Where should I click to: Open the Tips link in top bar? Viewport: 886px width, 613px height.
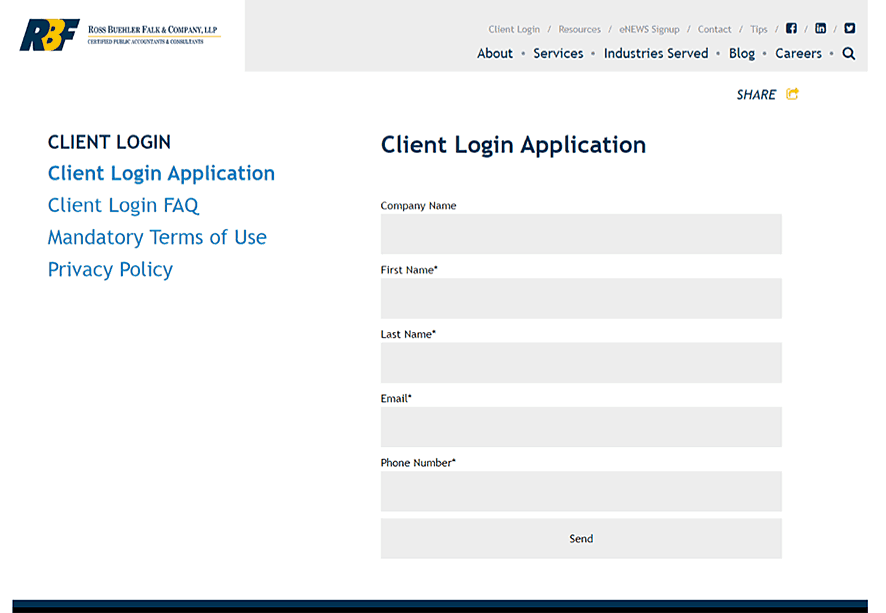[759, 29]
